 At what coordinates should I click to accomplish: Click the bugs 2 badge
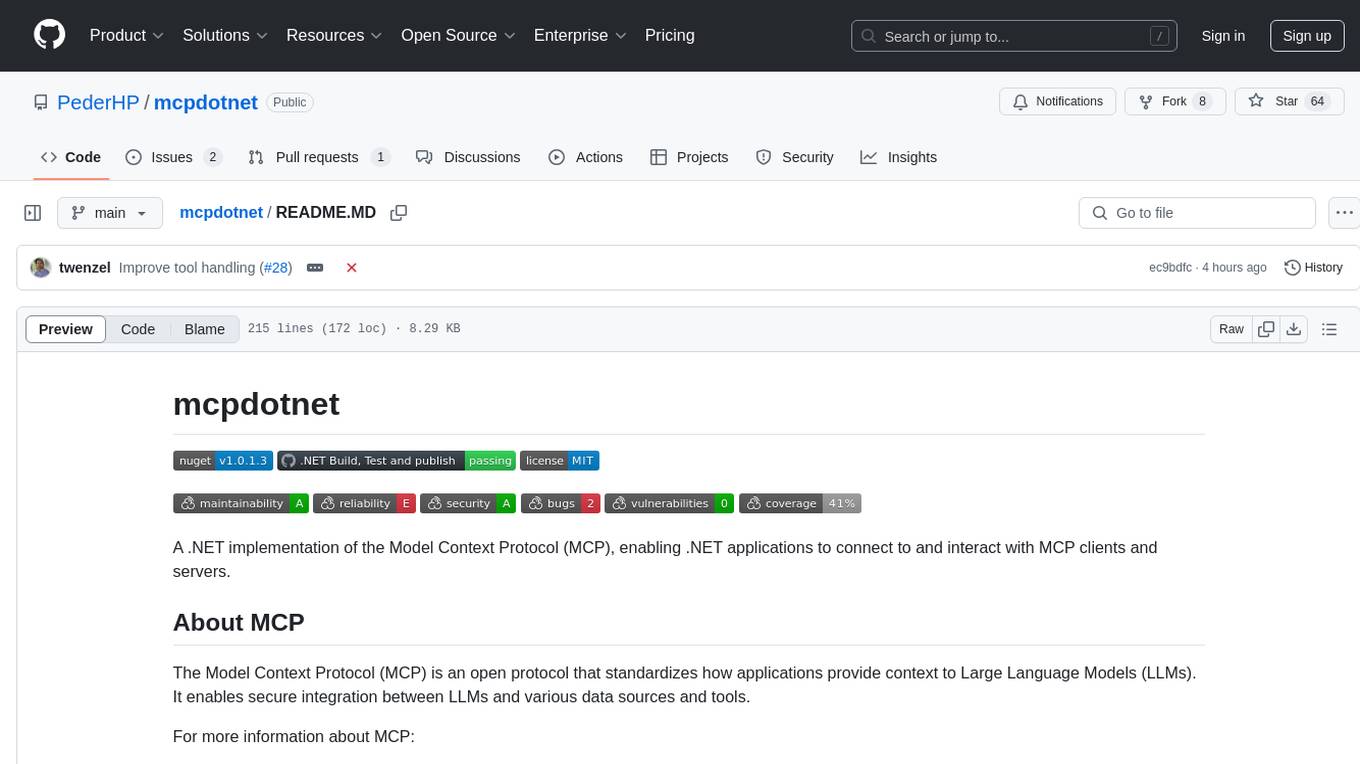pyautogui.click(x=560, y=504)
